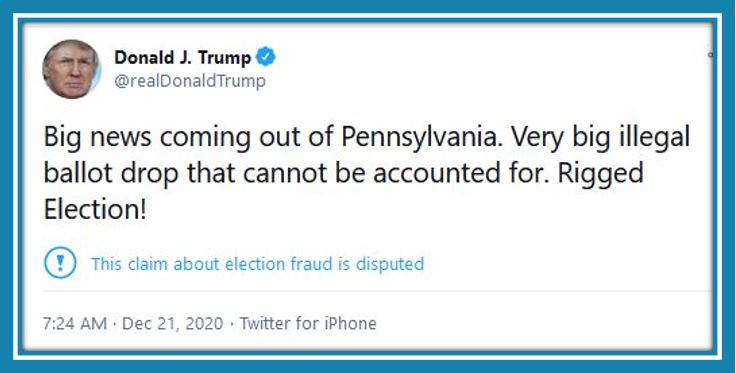Click the divider line above the timestamp
736x373 pixels.
376,291
